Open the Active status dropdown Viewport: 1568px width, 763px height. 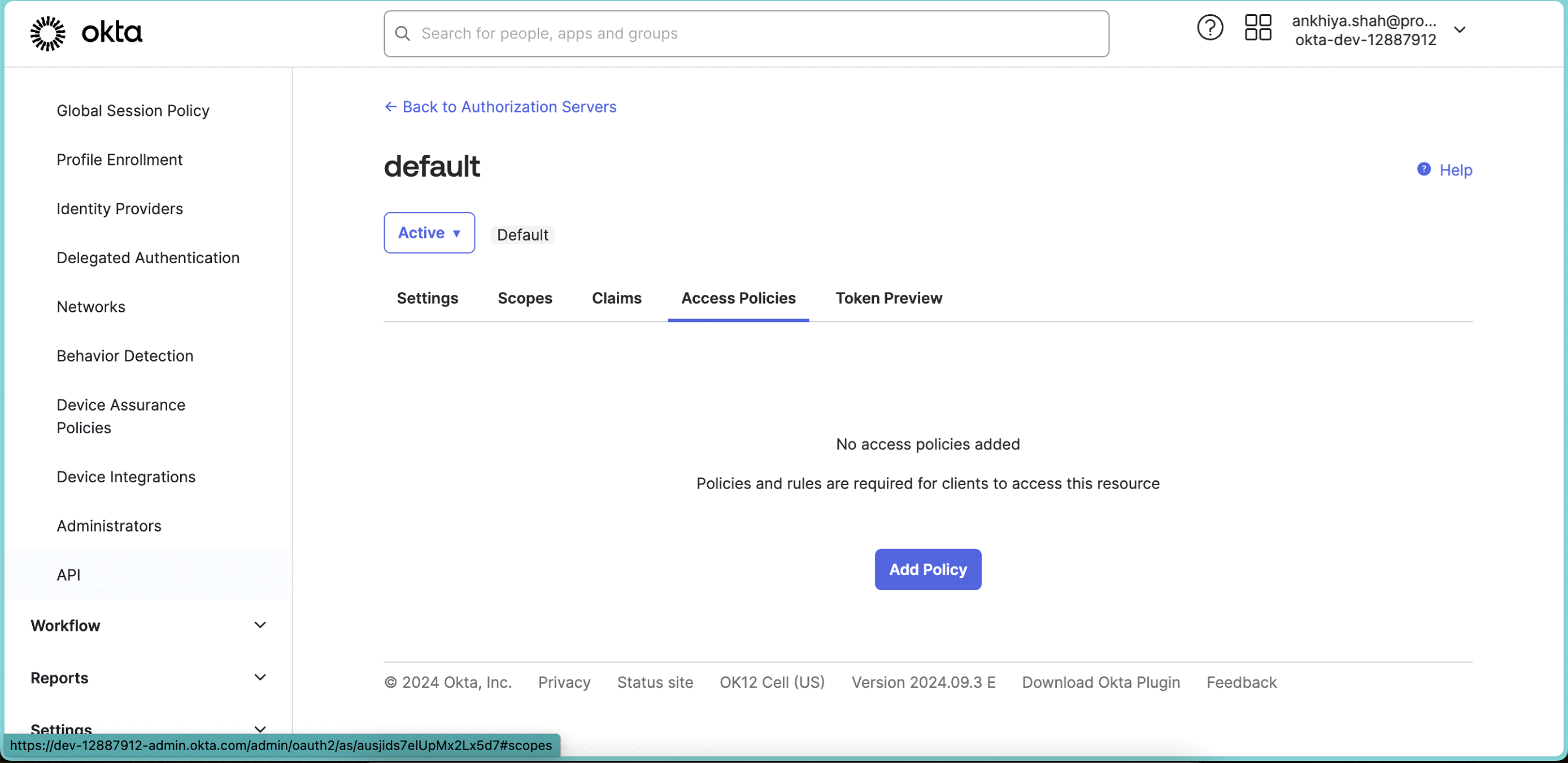[429, 233]
